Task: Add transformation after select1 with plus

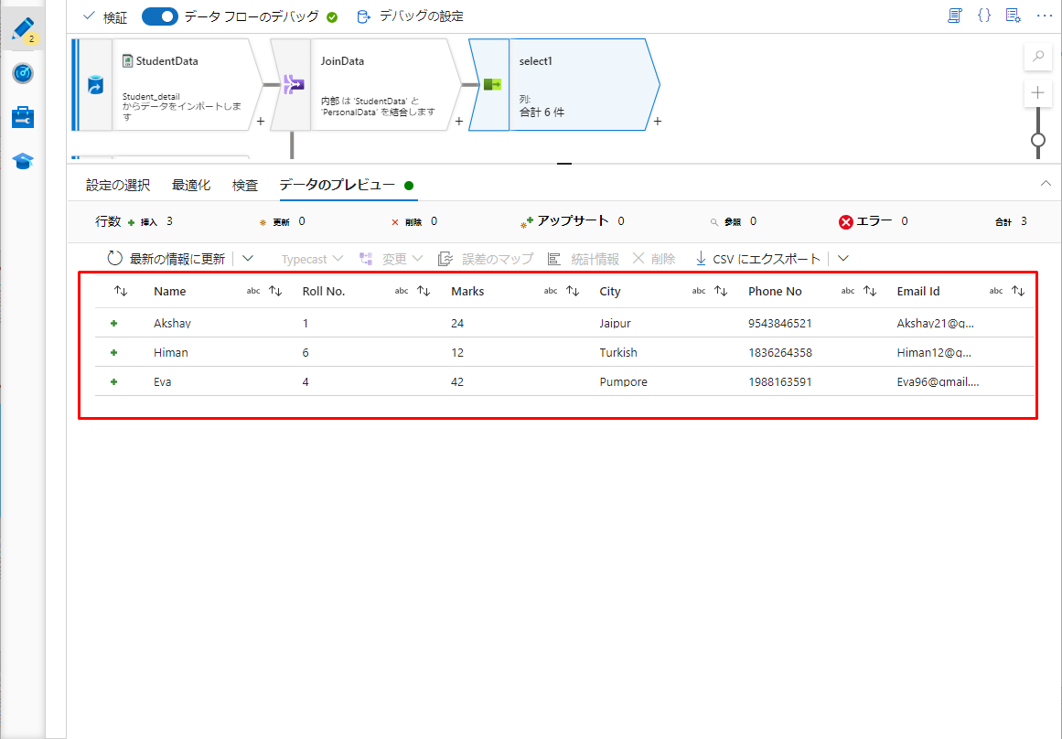Action: click(x=657, y=121)
